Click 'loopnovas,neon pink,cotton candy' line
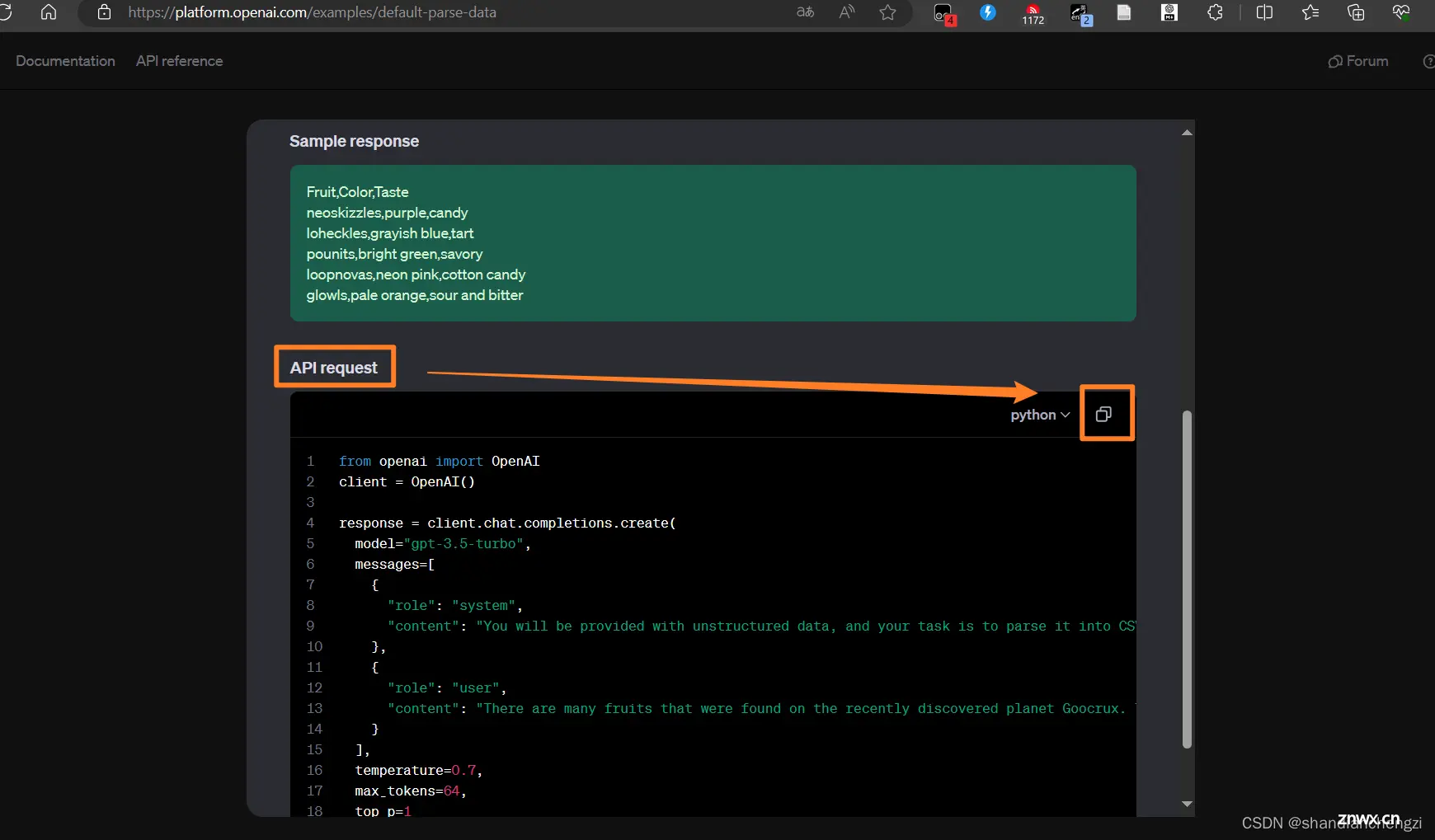This screenshot has height=840, width=1435. [416, 275]
